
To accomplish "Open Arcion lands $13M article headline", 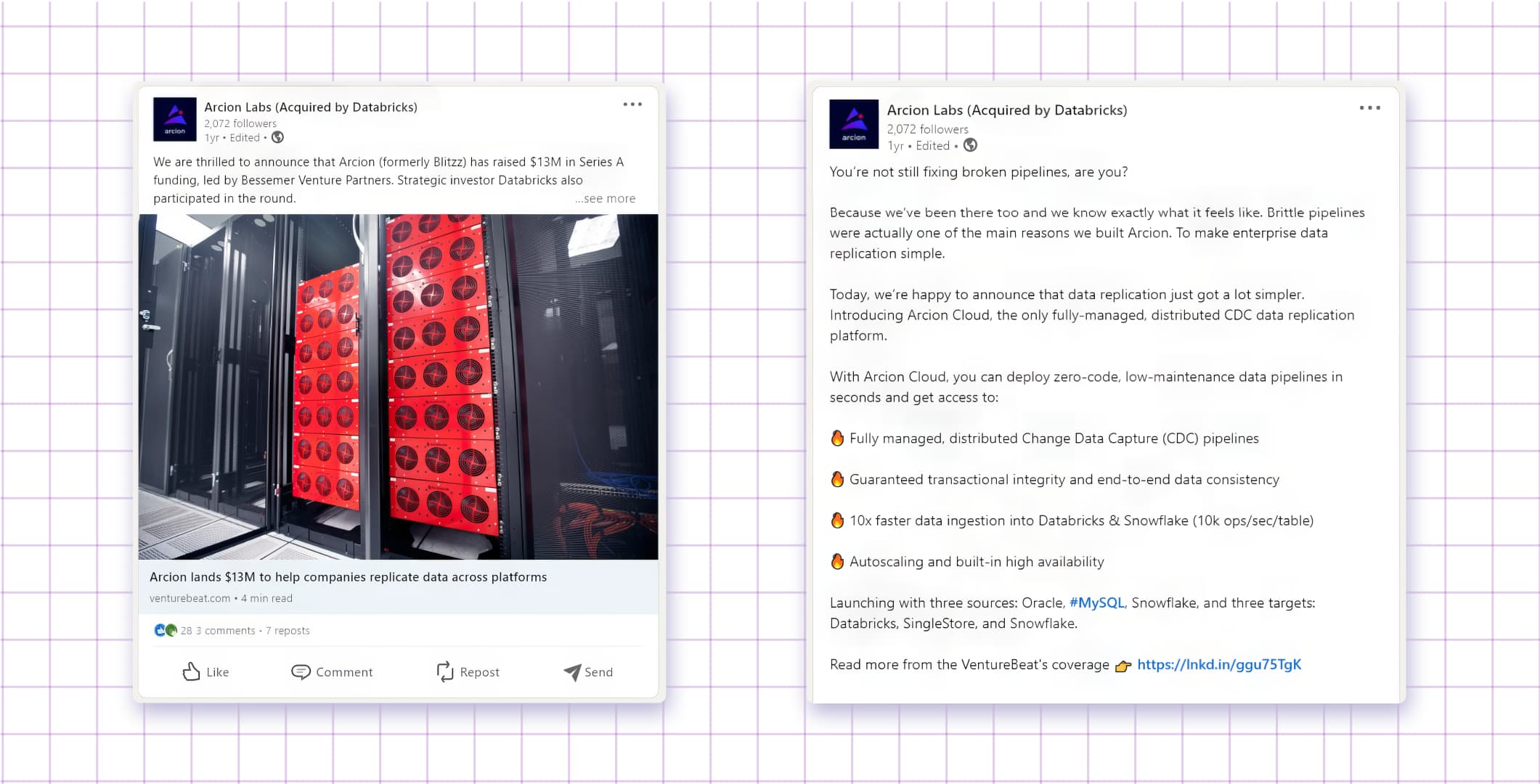I will [x=348, y=577].
